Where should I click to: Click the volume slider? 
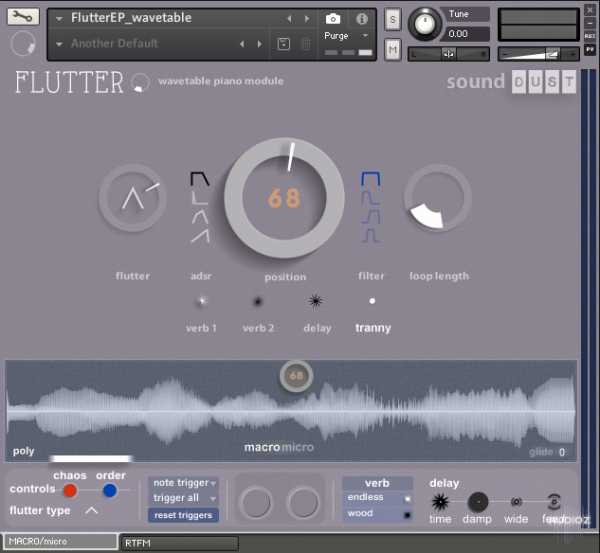(538, 54)
